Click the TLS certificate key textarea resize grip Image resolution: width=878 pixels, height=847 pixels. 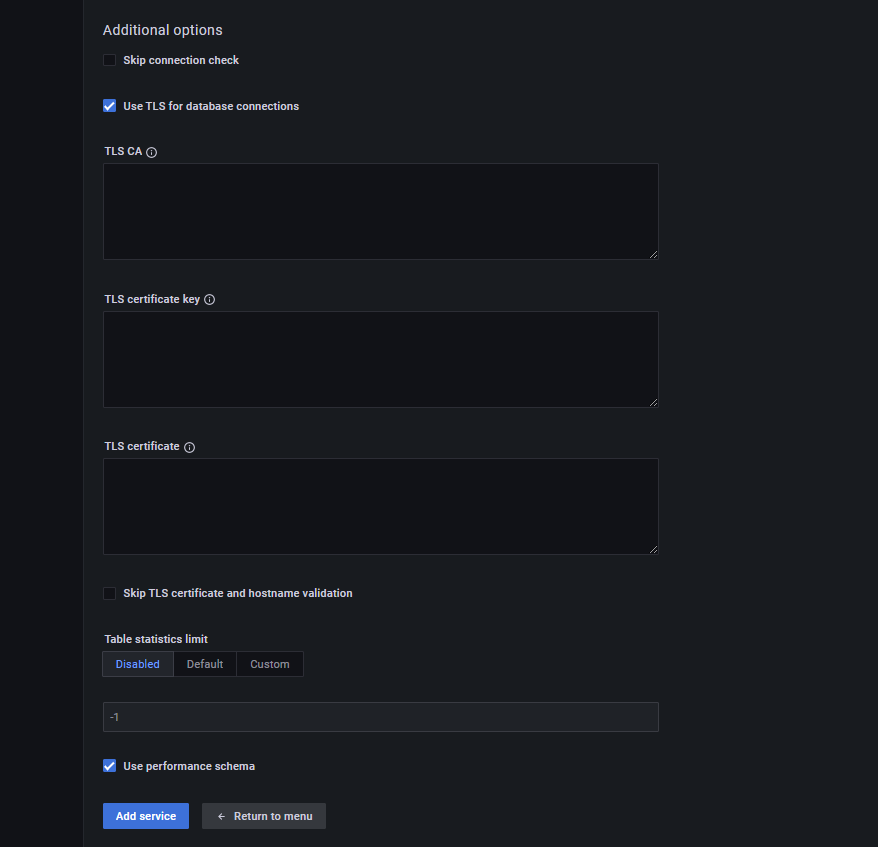click(x=653, y=403)
